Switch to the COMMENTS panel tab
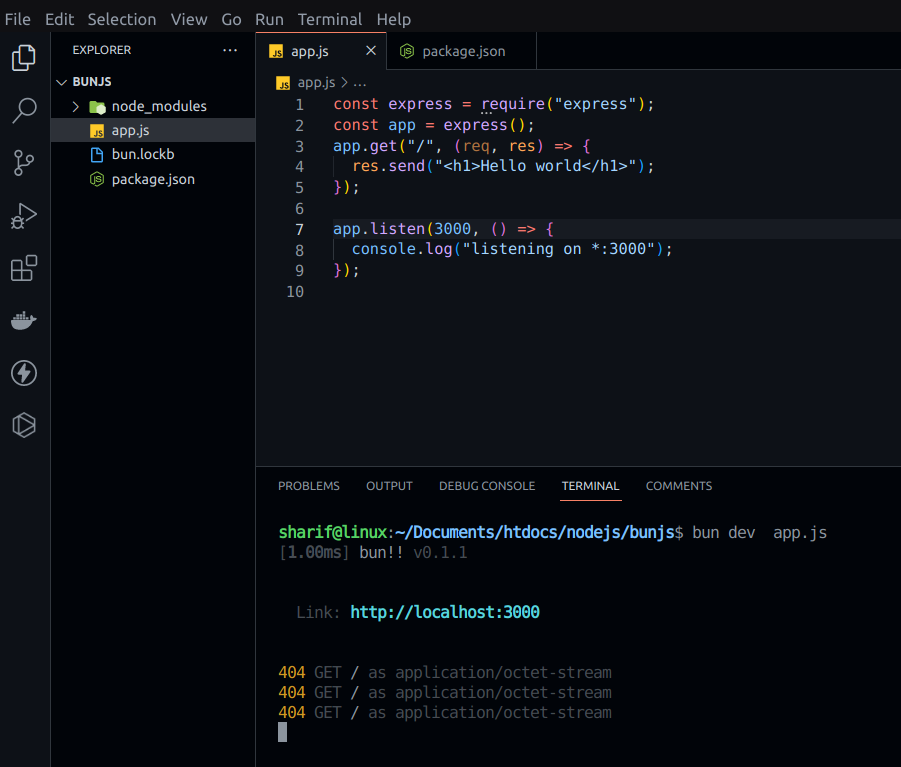Screen dimensions: 901x767 pos(679,486)
